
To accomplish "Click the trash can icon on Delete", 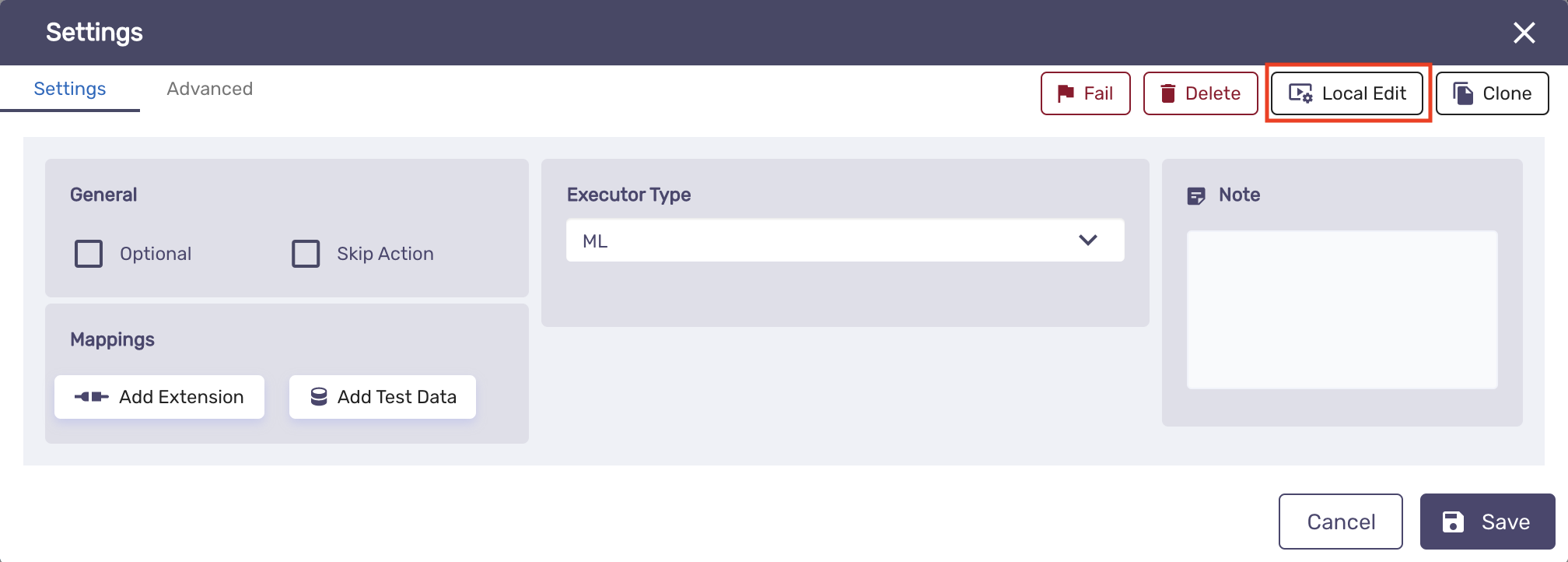I will [x=1167, y=93].
